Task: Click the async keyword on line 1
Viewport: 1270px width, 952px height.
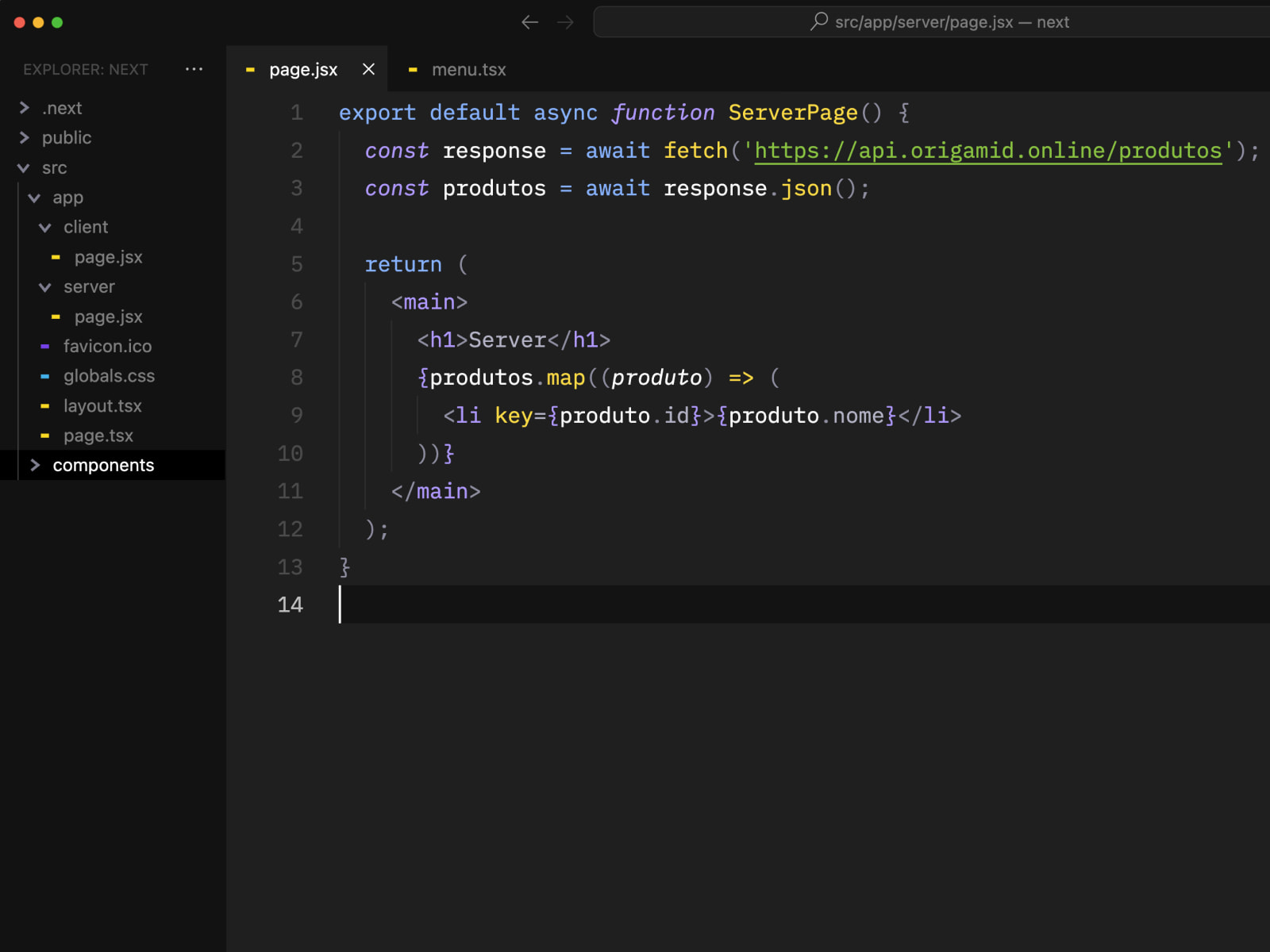Action: [566, 113]
